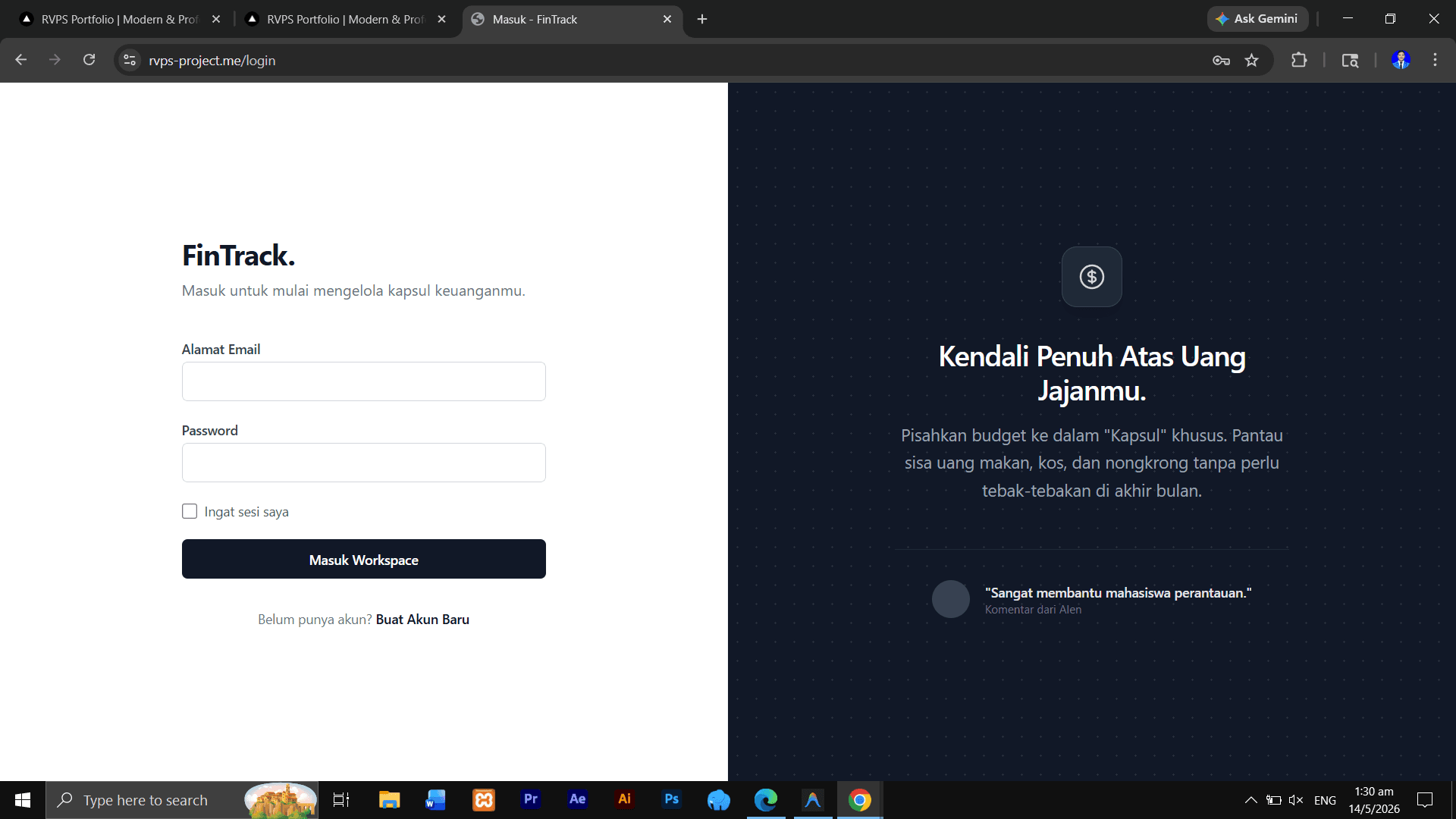Open the clock showing 1:30 am

pos(1374,800)
